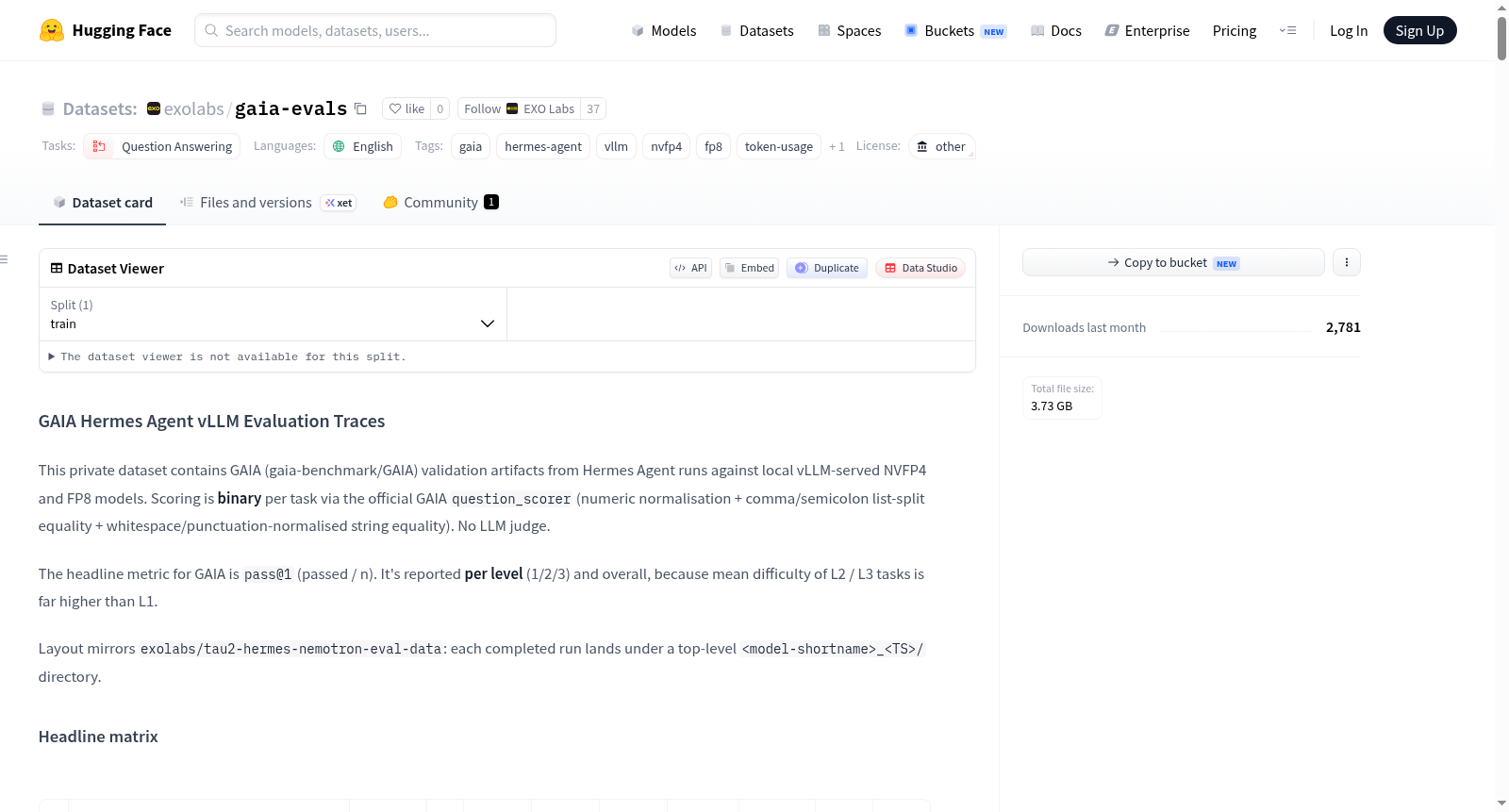Click the exolabs organization avatar icon

154,108
